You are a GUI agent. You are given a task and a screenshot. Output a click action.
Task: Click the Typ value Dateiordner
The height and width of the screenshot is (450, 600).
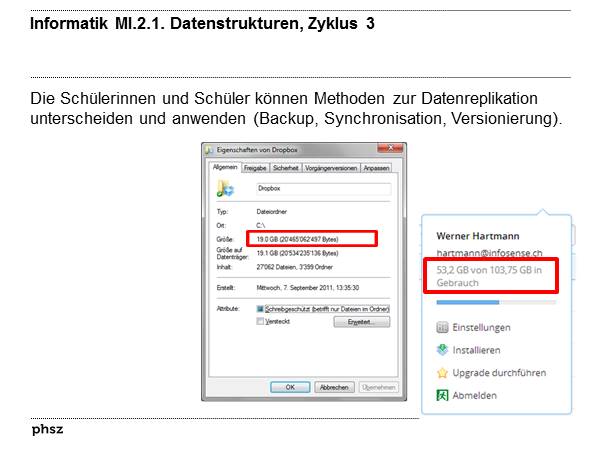coord(271,211)
